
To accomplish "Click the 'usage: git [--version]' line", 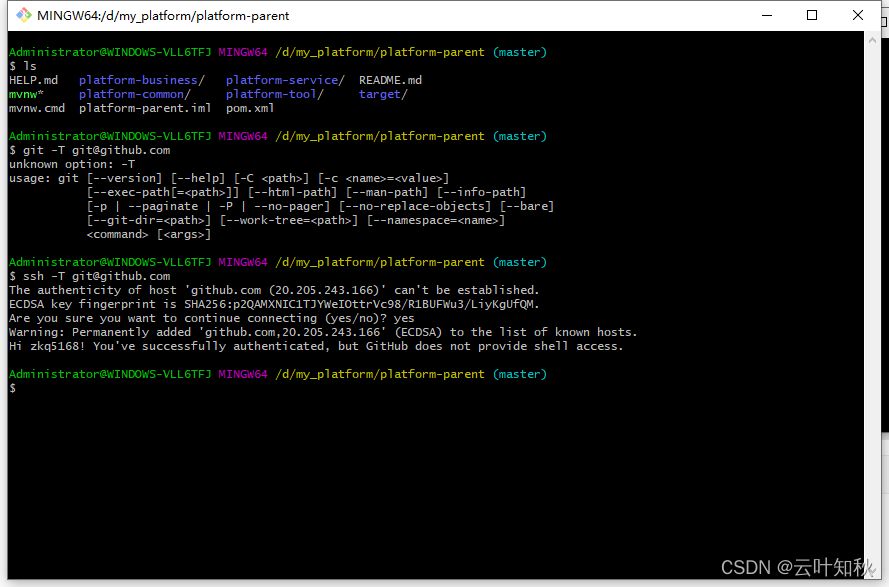I will (x=229, y=178).
